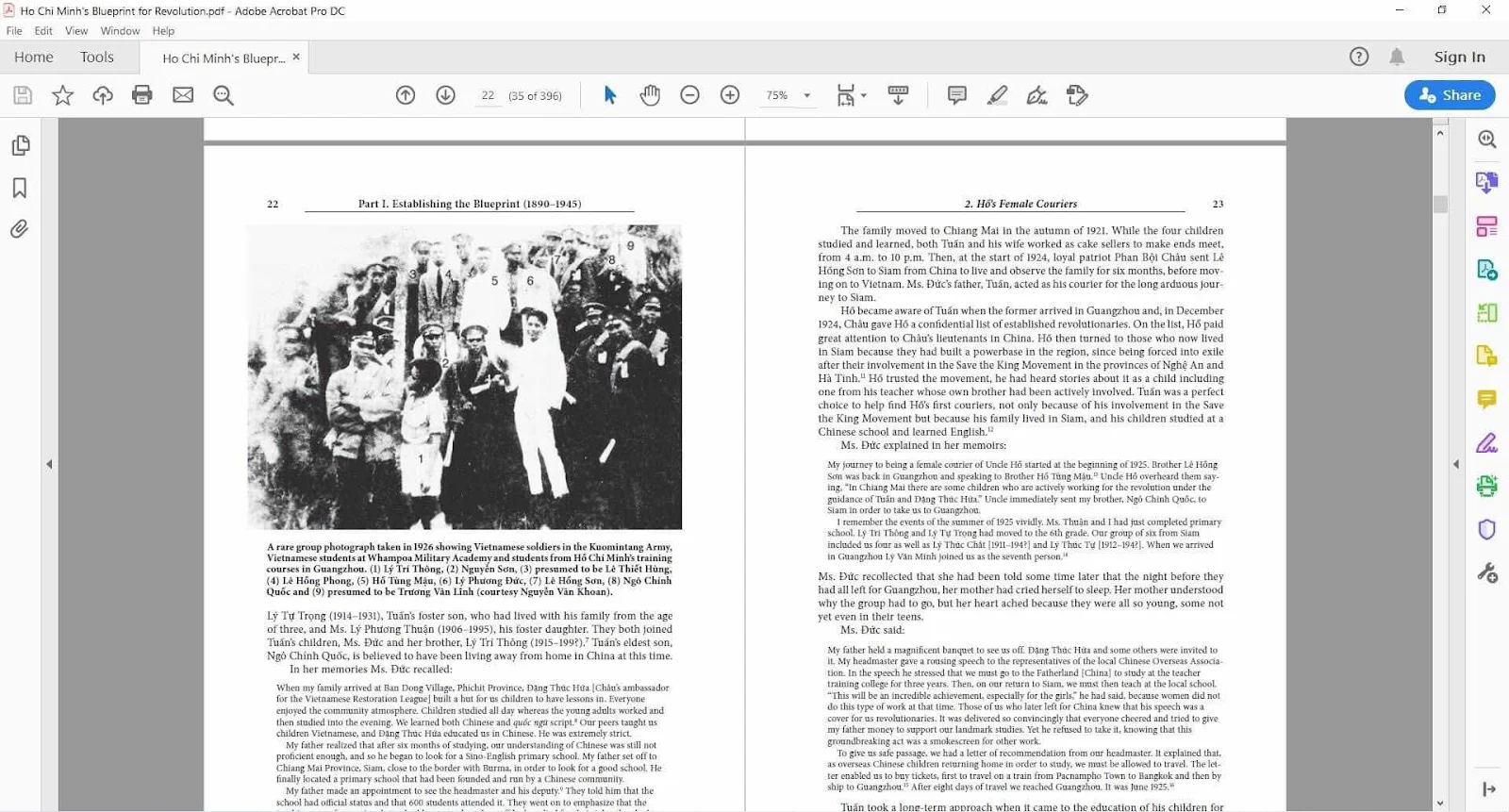Click the group photograph on page 22

click(464, 377)
